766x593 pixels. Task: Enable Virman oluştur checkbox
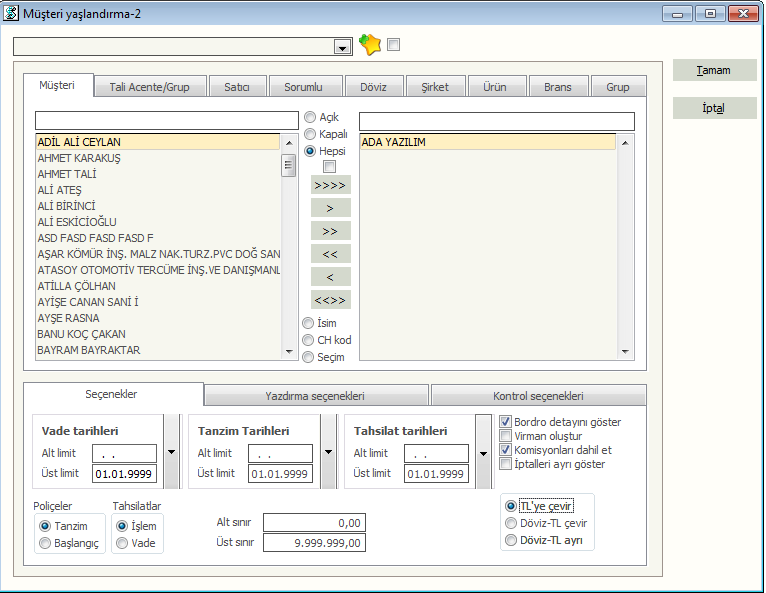[506, 436]
